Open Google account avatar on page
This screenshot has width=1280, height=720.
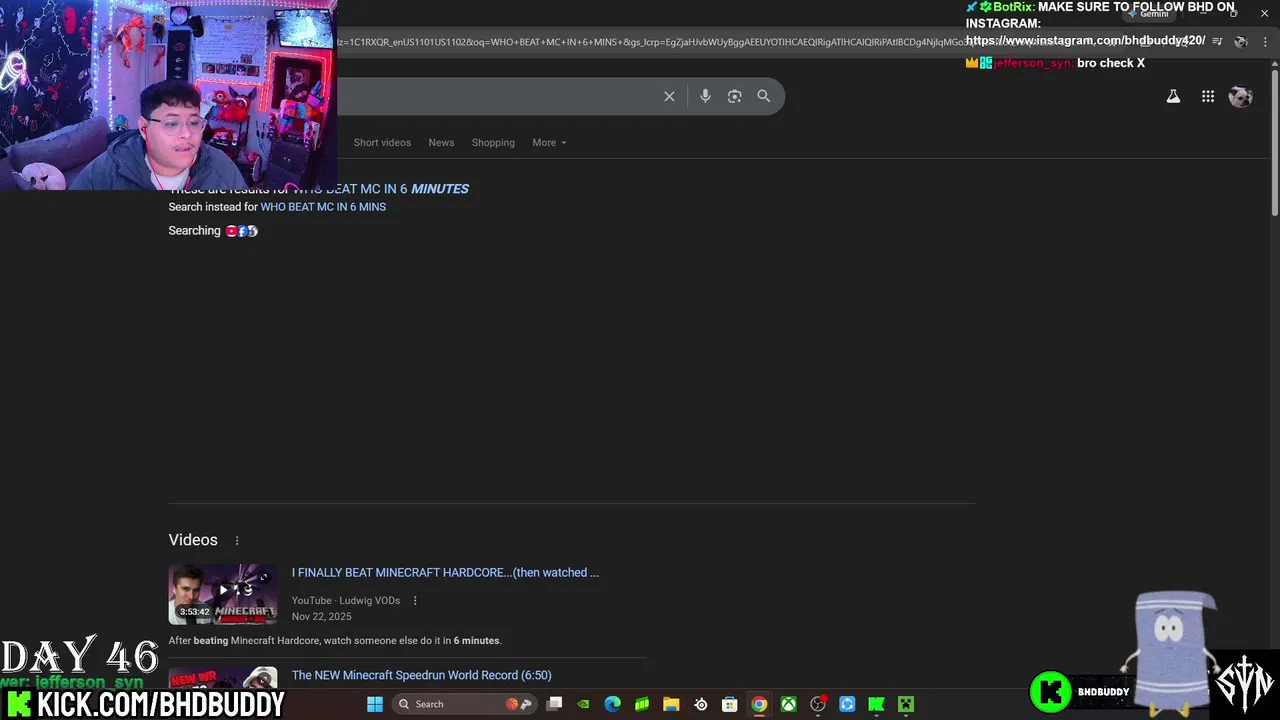coord(1241,96)
